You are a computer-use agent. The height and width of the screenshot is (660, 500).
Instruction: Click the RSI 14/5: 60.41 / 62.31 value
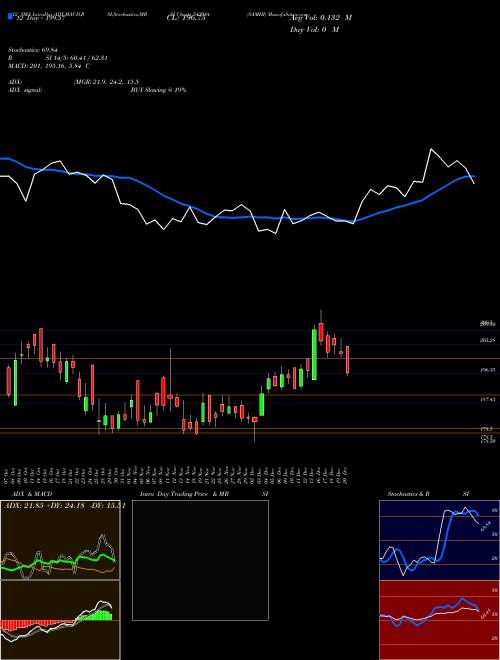pos(77,58)
